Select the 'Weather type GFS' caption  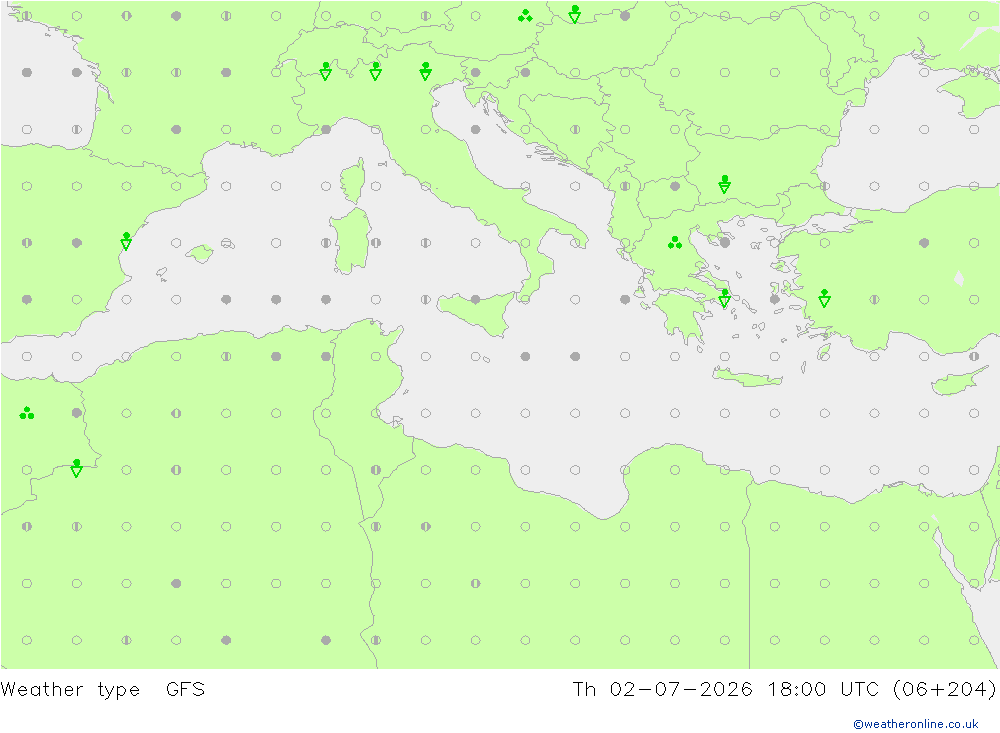point(103,690)
